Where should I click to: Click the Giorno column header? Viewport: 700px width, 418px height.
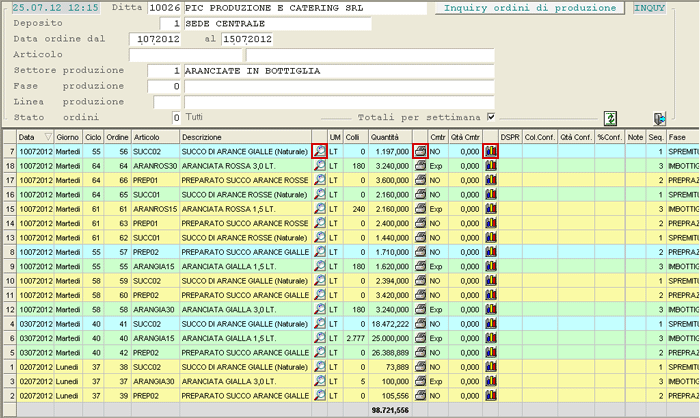click(67, 137)
